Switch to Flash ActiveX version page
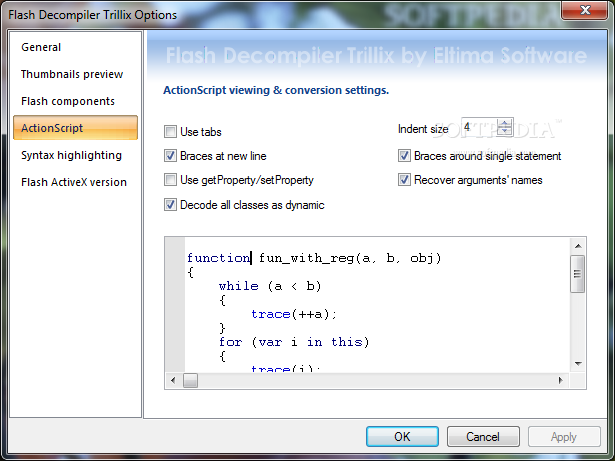This screenshot has width=615, height=461. pyautogui.click(x=74, y=182)
